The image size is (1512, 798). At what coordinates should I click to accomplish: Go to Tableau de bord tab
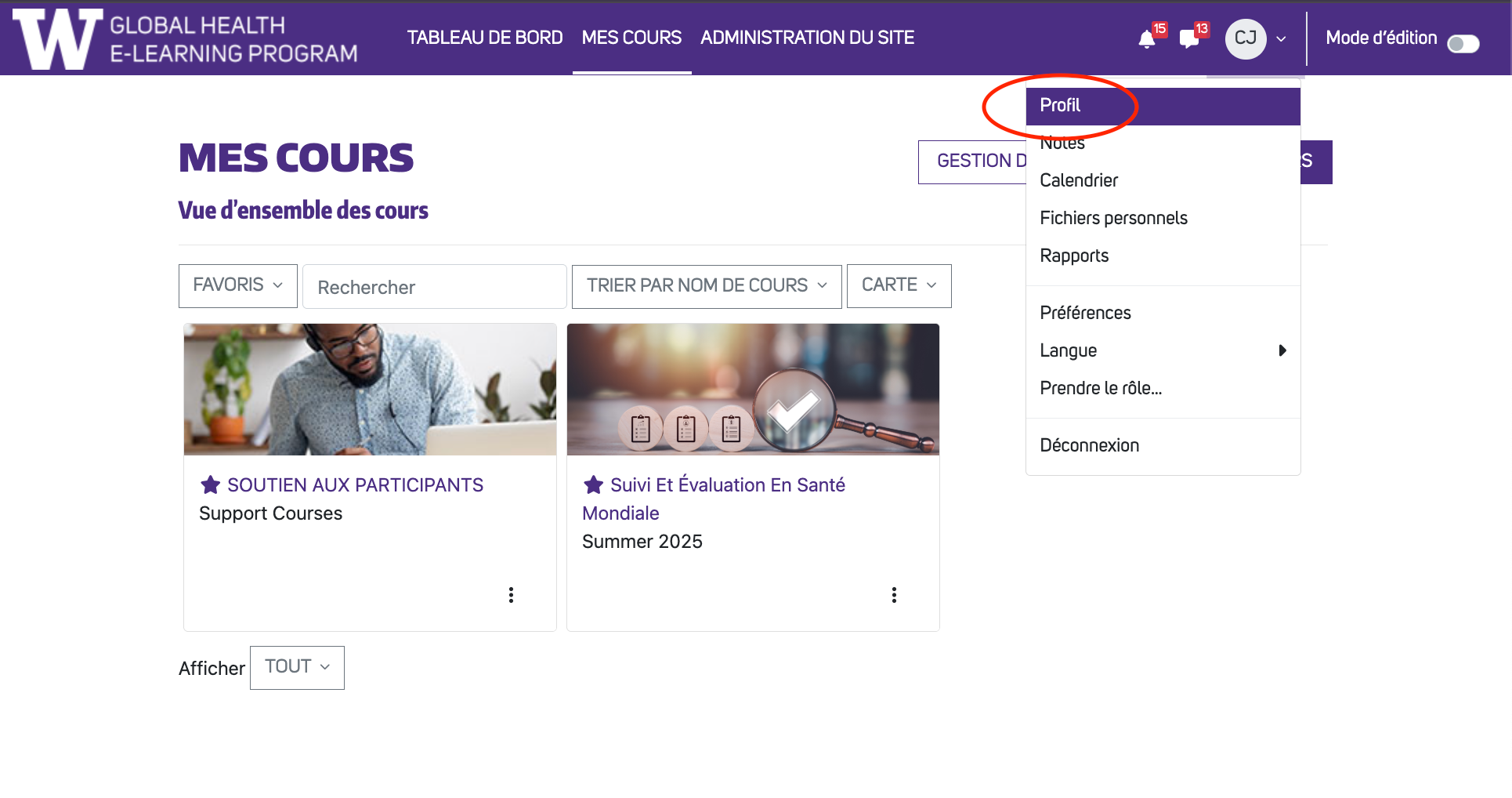click(484, 38)
